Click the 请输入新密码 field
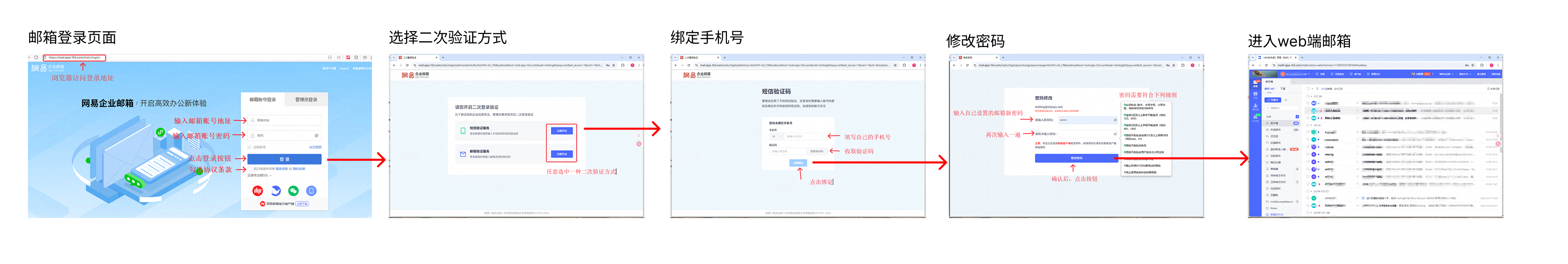 1088,120
